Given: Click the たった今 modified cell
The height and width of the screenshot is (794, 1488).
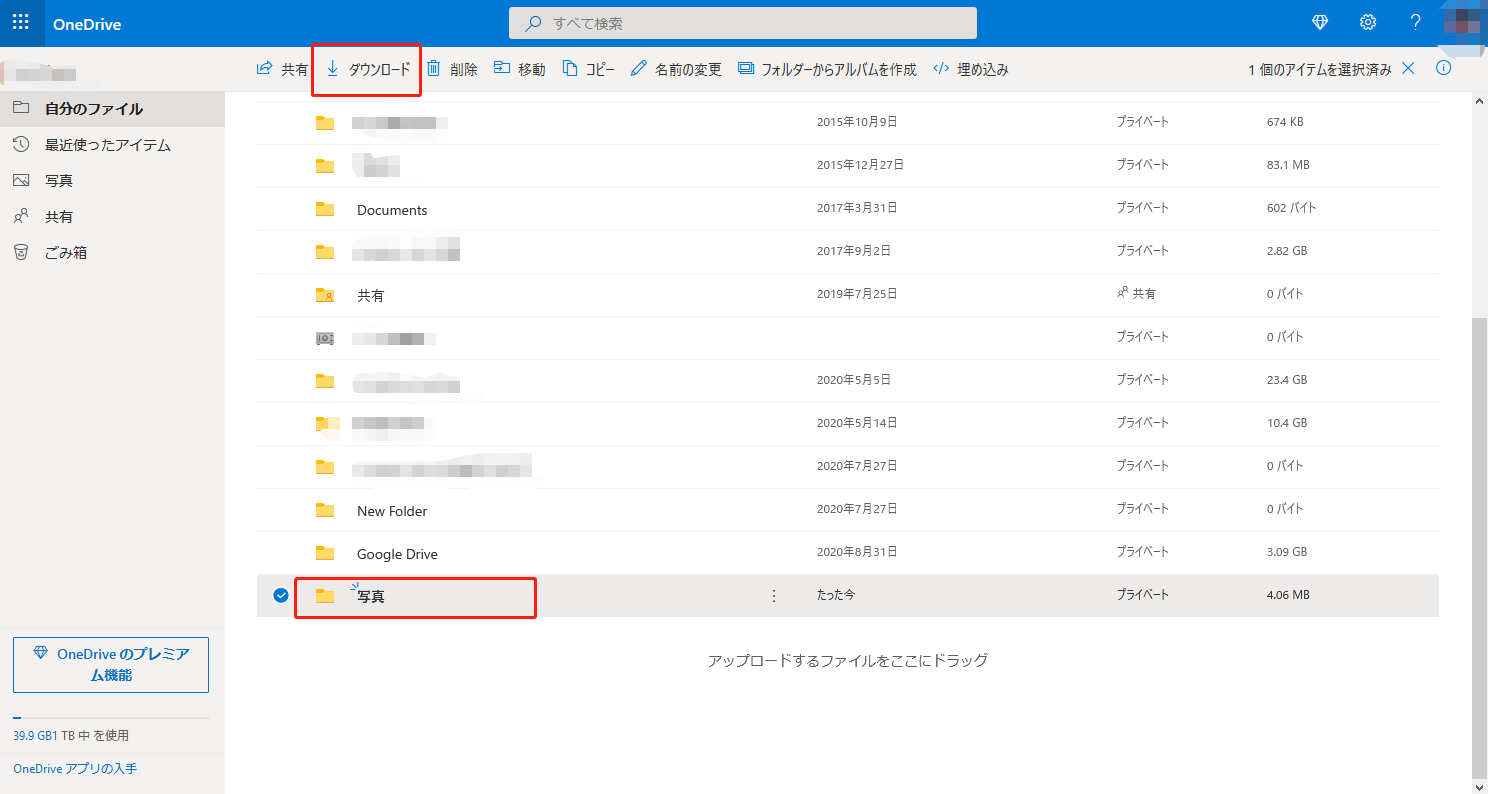Looking at the screenshot, I should click(836, 595).
